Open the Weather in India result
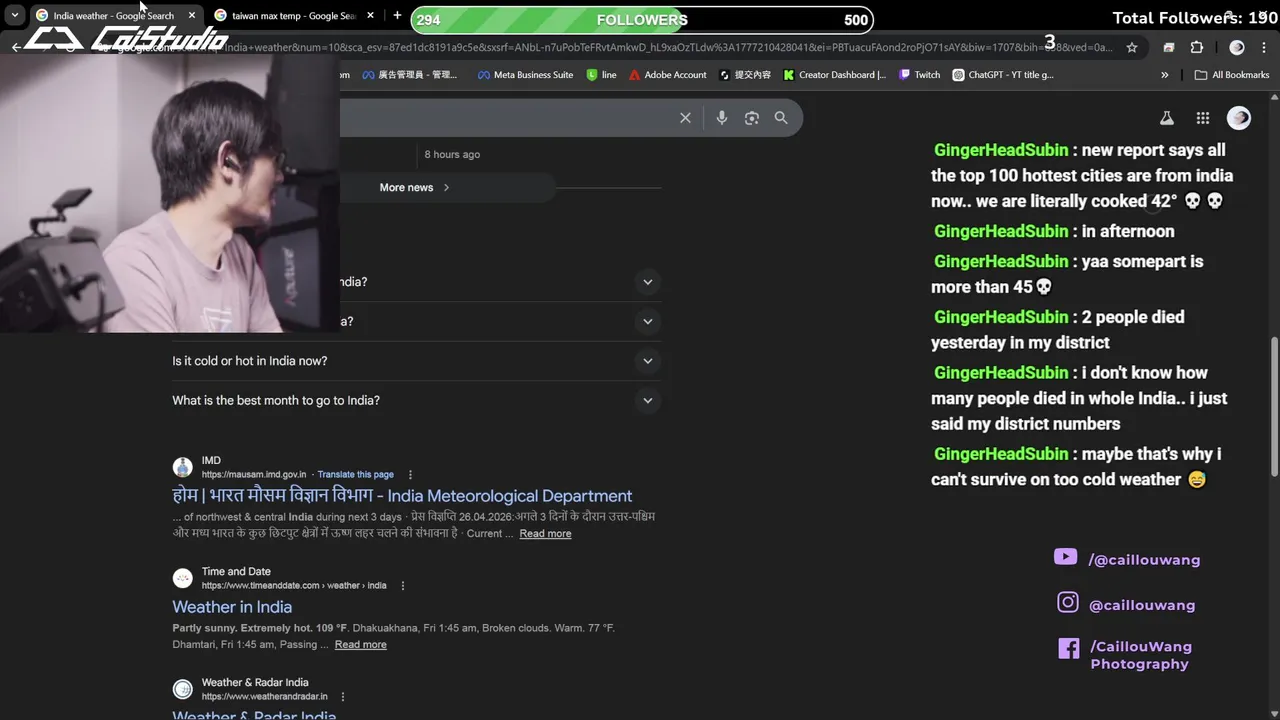This screenshot has height=720, width=1280. (x=232, y=607)
